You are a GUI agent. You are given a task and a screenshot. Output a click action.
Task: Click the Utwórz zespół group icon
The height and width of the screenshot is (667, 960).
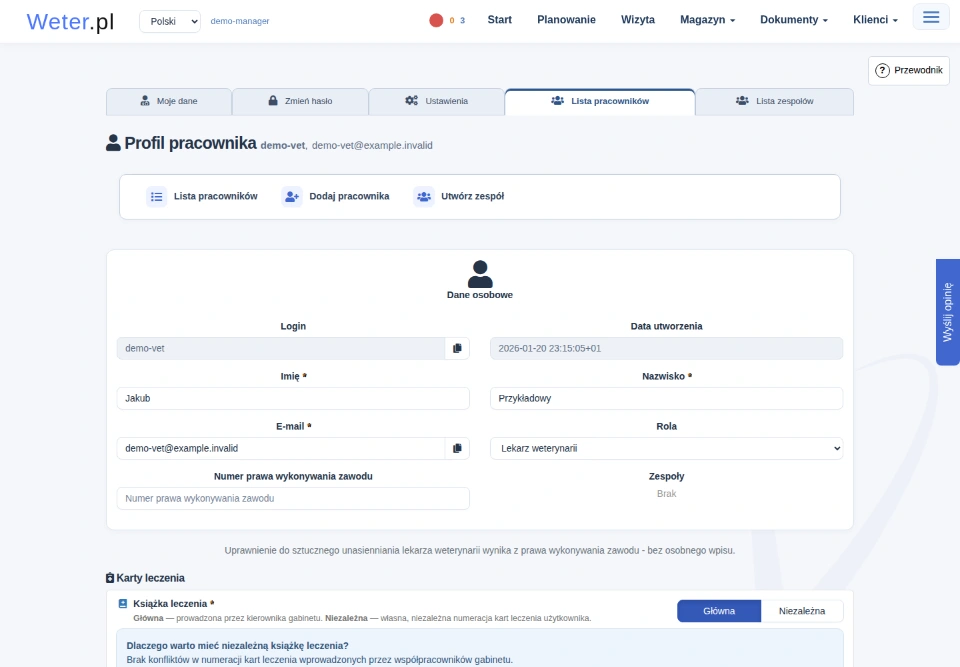pos(424,197)
